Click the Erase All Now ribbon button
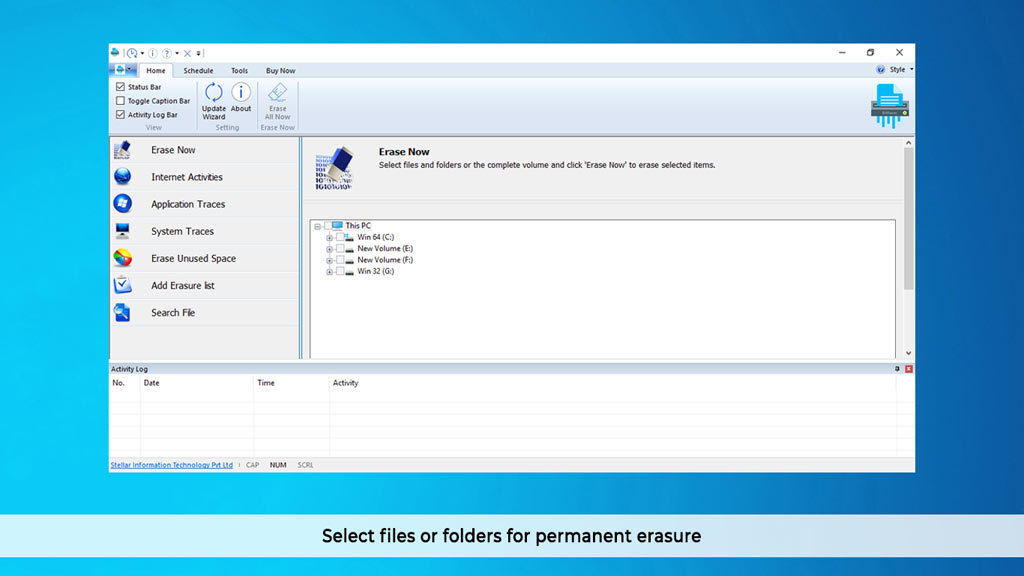Image resolution: width=1024 pixels, height=576 pixels. (278, 101)
